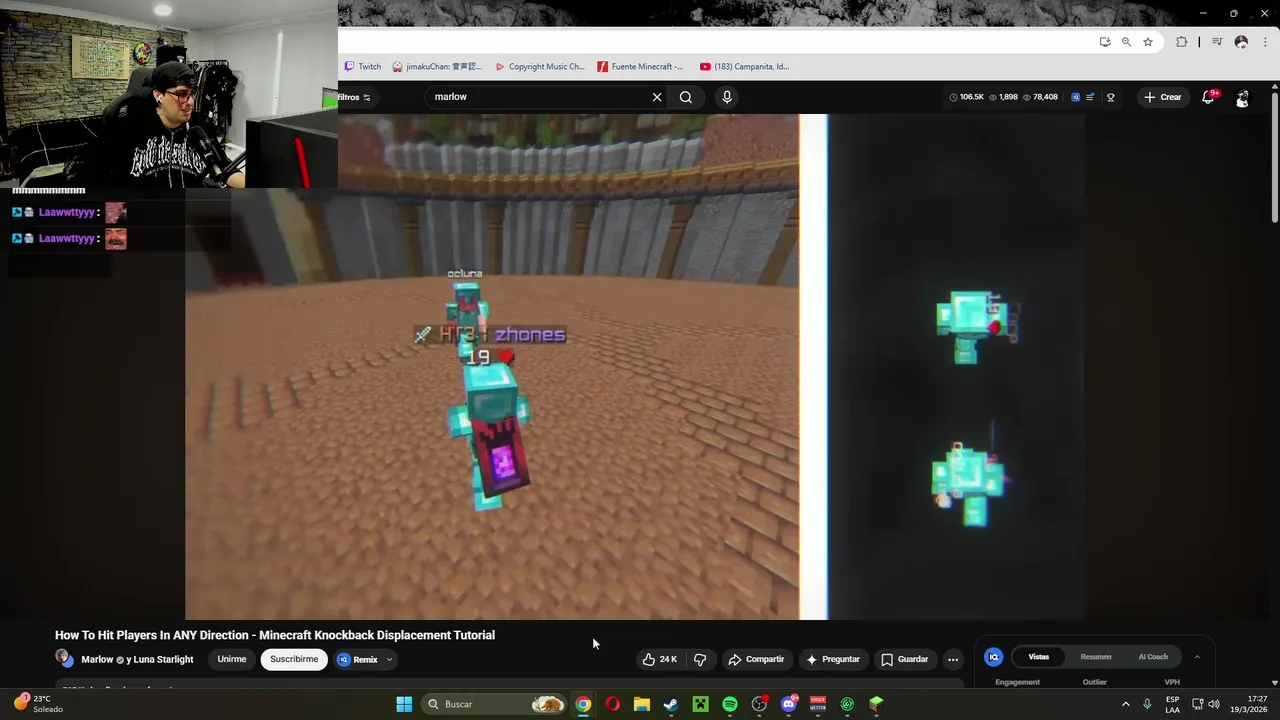Open Spotify from the taskbar
This screenshot has height=720, width=1280.
tap(730, 704)
